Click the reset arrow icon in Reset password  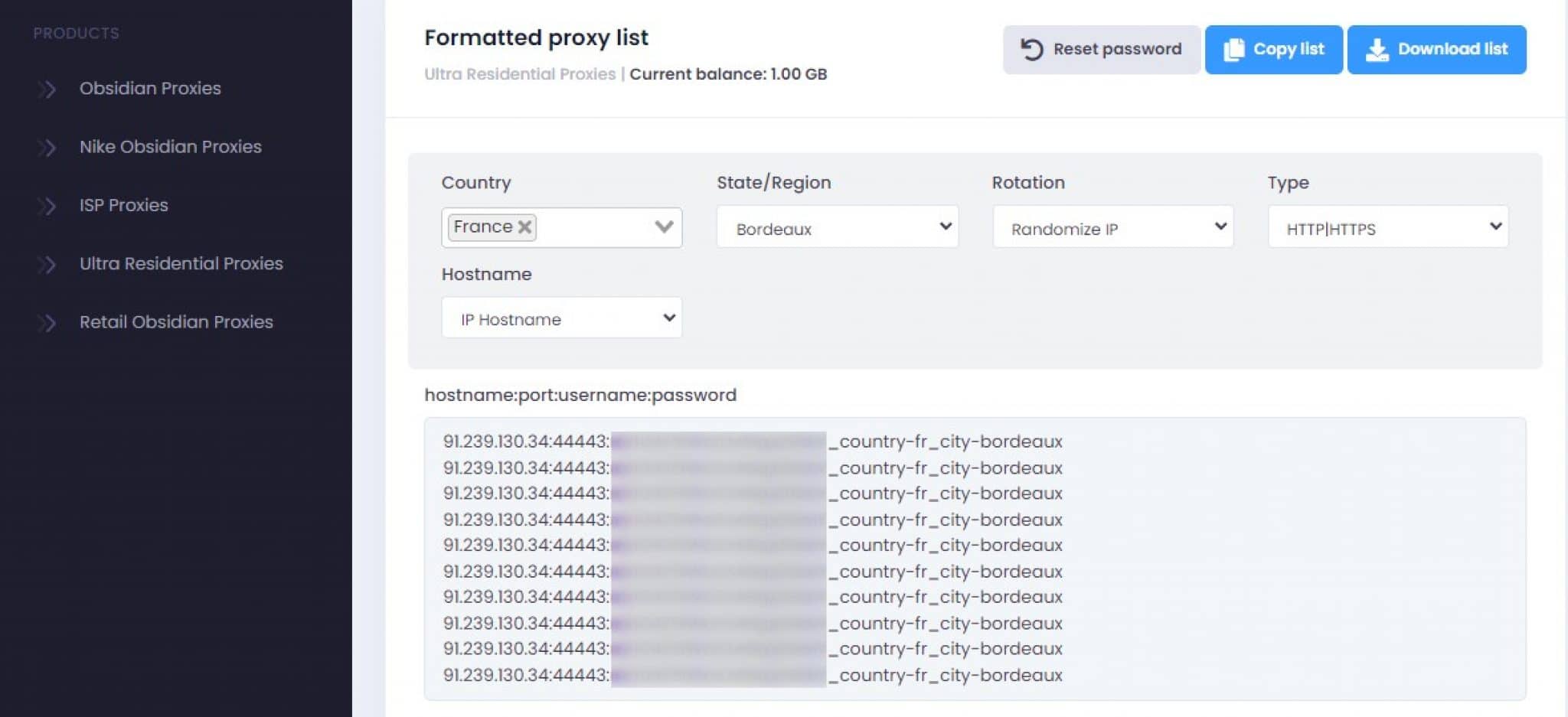coord(1031,50)
